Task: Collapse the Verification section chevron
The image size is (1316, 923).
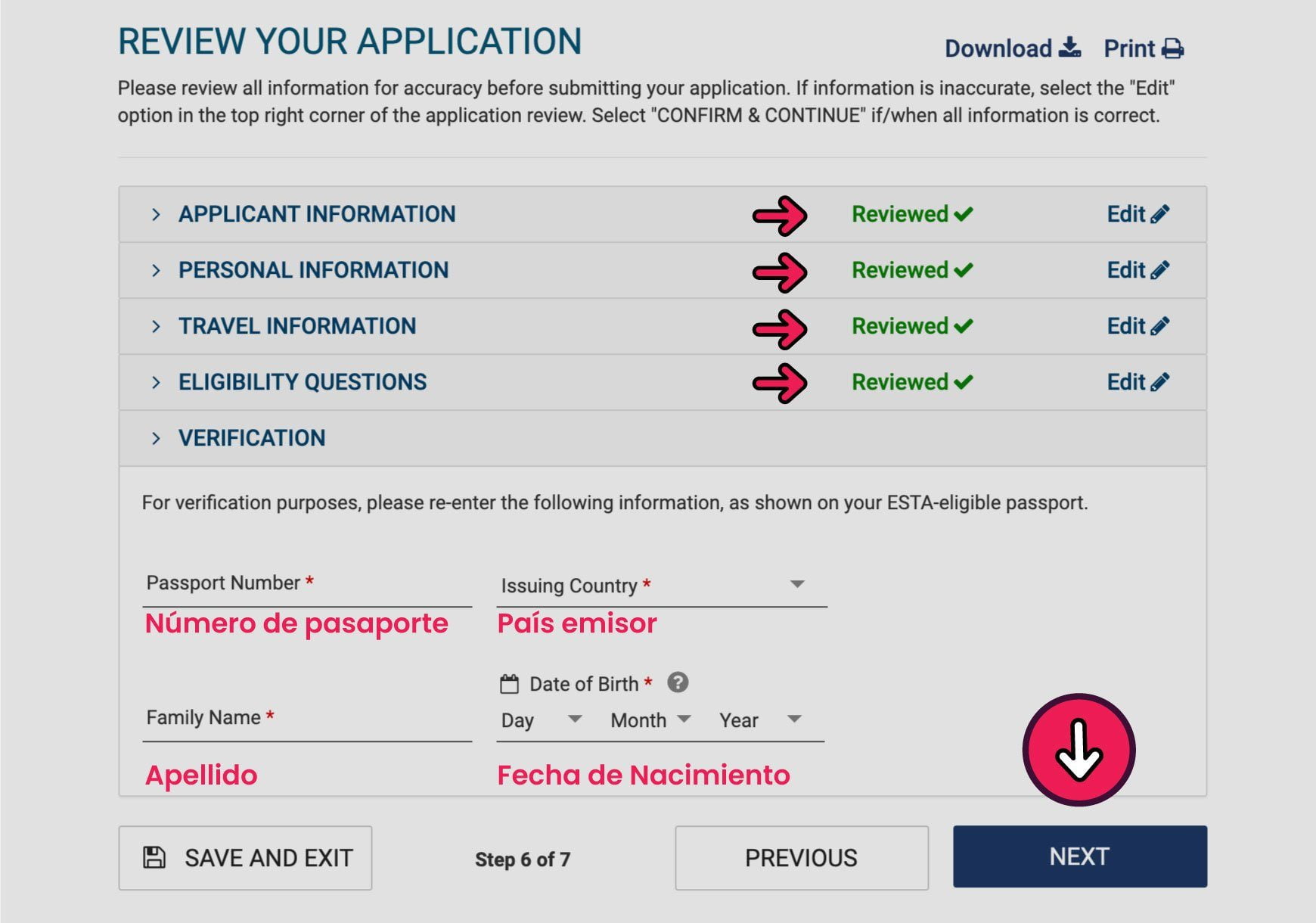Action: [156, 439]
